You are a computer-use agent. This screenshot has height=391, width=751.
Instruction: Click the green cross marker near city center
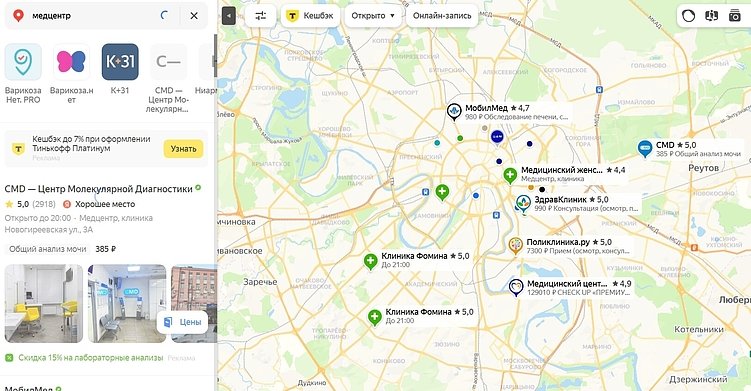click(x=442, y=192)
